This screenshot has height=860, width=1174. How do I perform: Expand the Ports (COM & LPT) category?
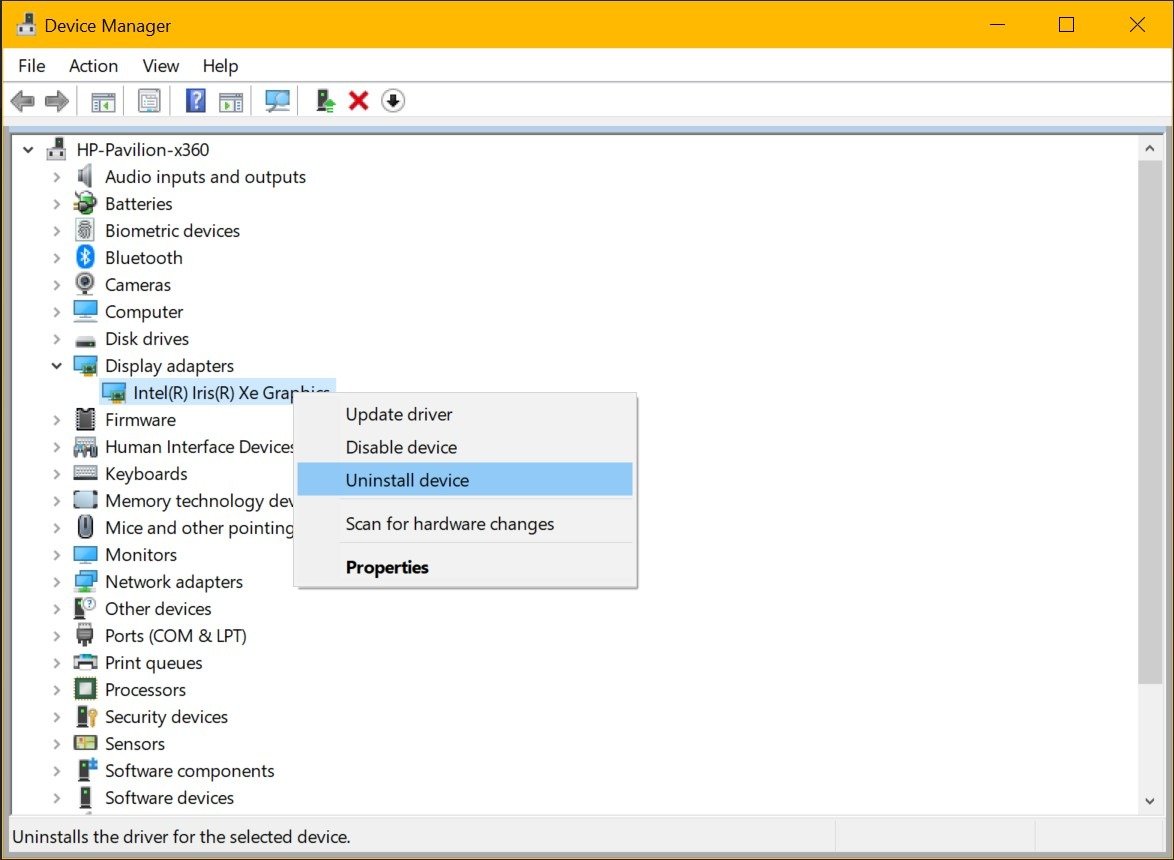(56, 636)
